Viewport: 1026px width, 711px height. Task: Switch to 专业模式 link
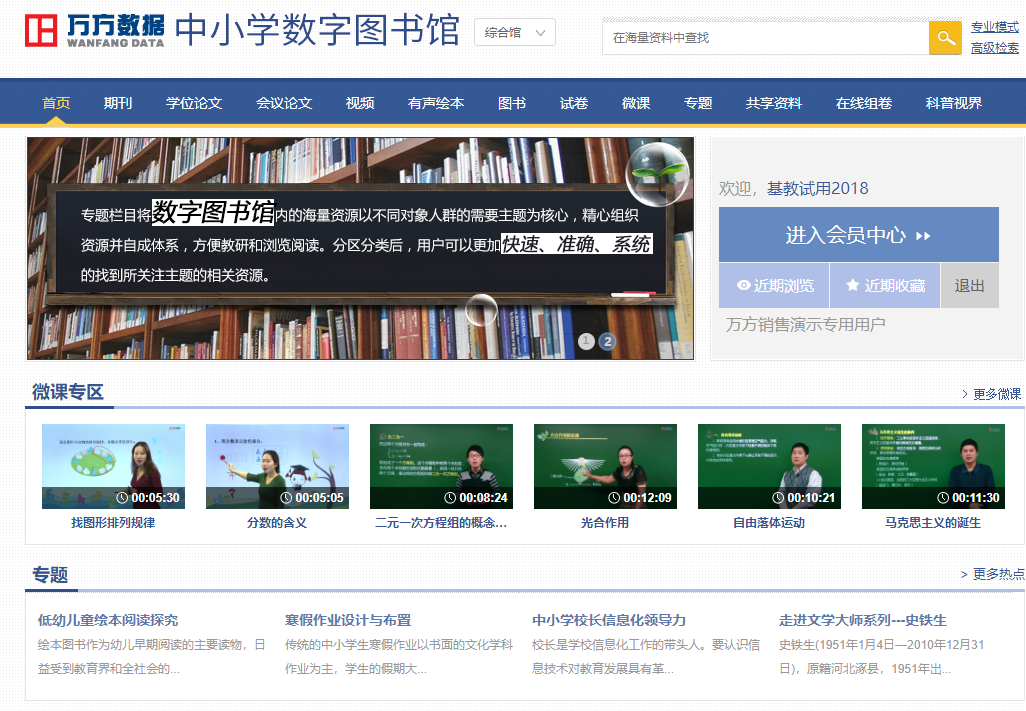(995, 27)
